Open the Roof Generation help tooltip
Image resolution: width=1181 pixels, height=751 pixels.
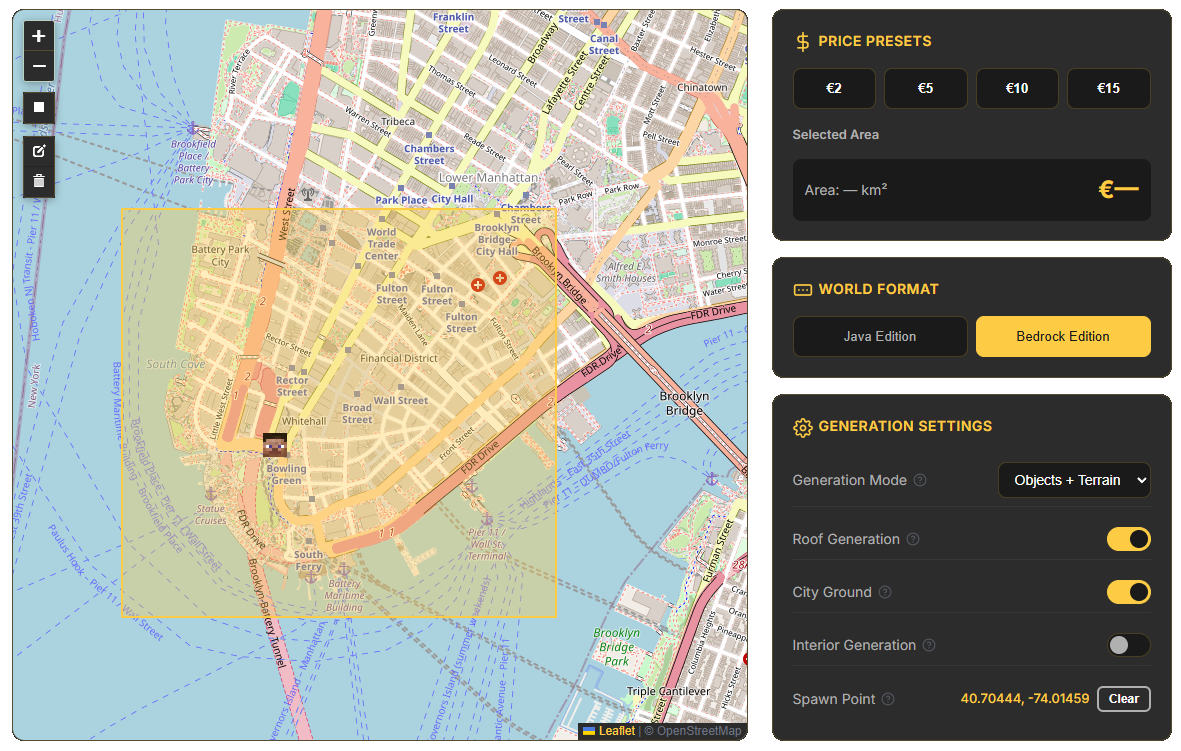coord(911,539)
